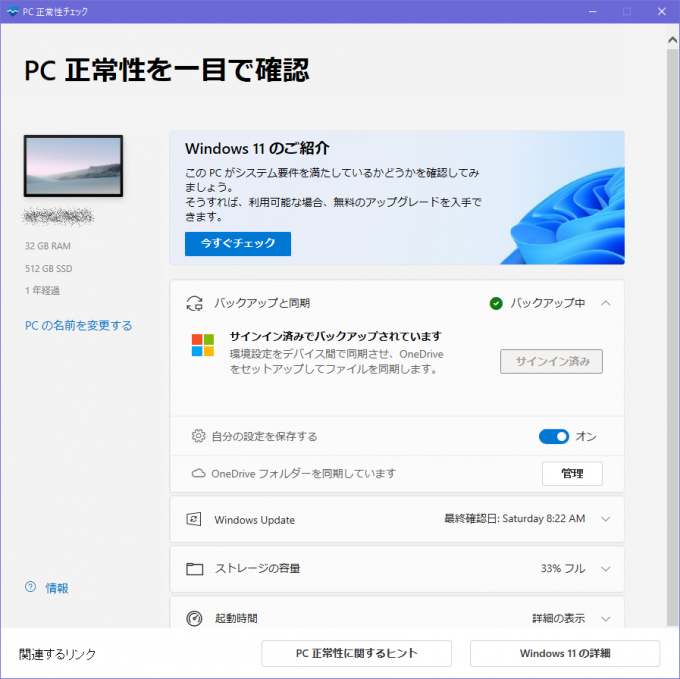This screenshot has height=679, width=680.
Task: Click the OneDrive フォルダーを同期しています text
Action: 304,473
